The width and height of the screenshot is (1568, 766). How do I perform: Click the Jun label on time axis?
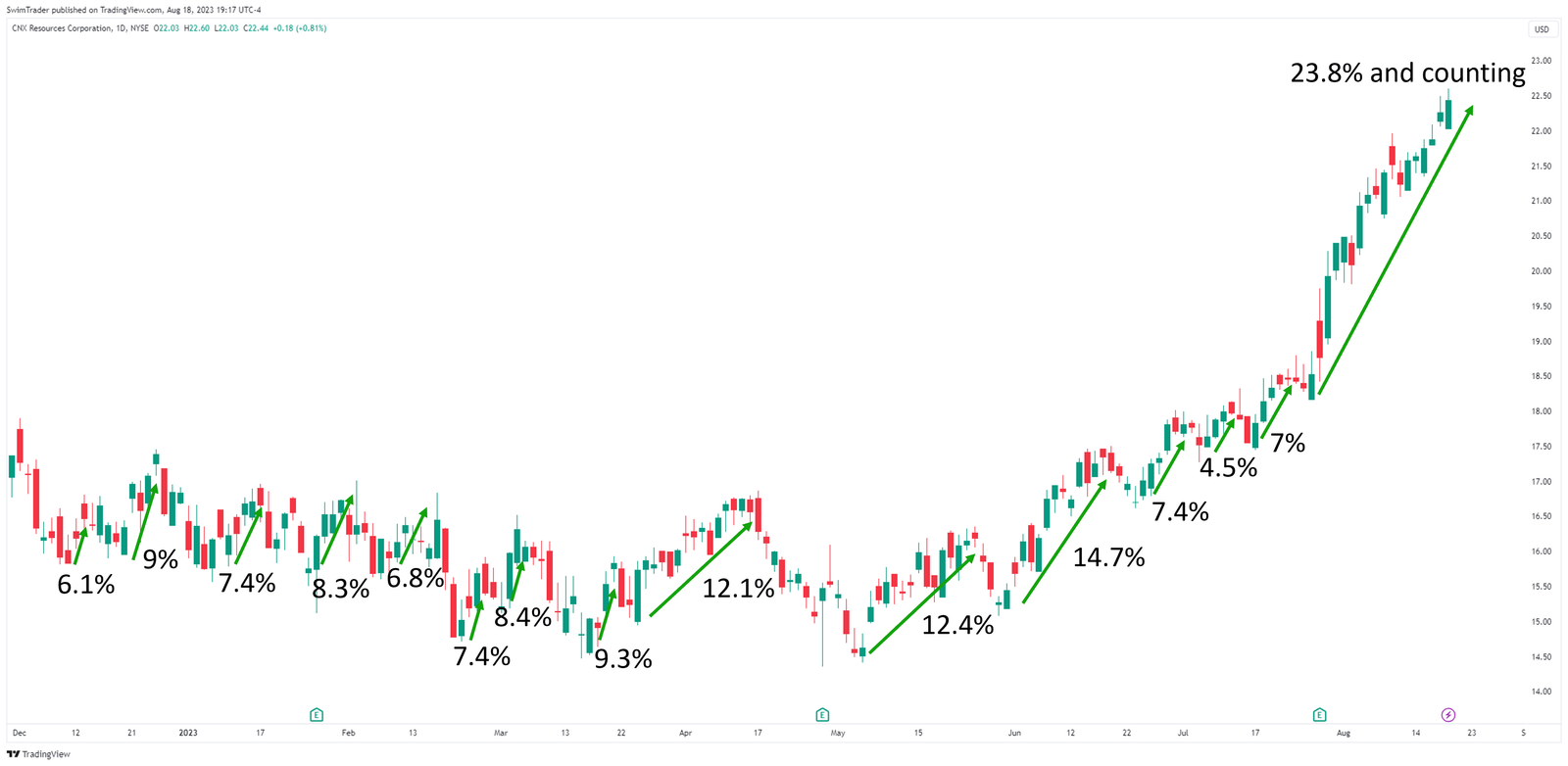pos(1014,733)
